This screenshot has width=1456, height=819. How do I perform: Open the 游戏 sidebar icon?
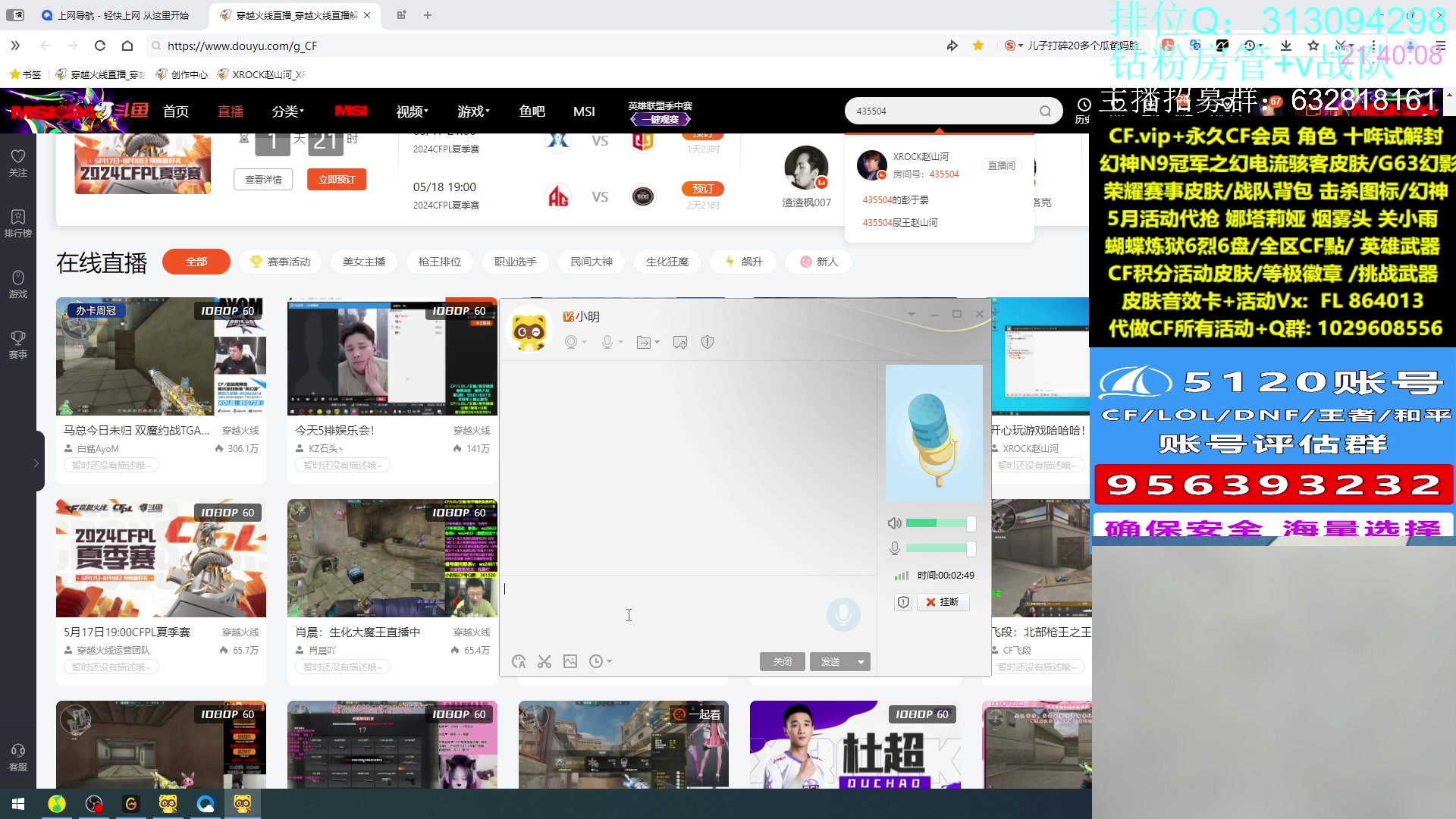click(x=18, y=284)
